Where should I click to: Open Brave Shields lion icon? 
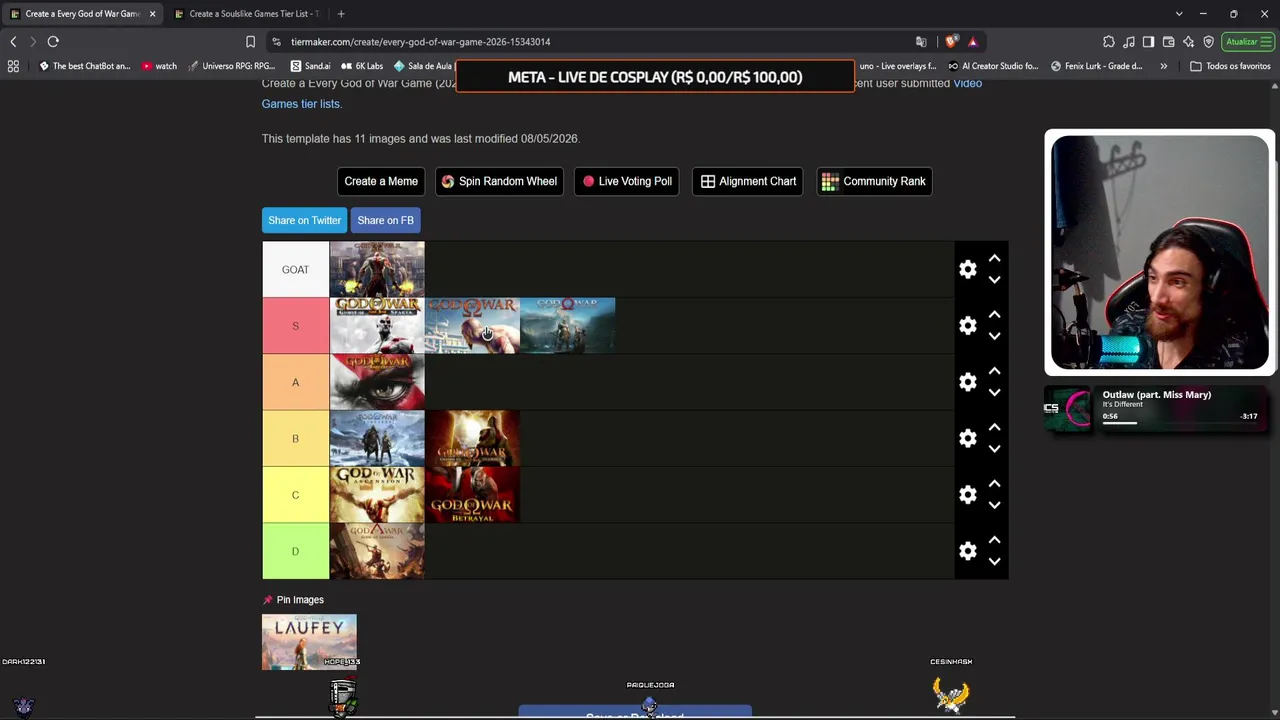point(951,42)
